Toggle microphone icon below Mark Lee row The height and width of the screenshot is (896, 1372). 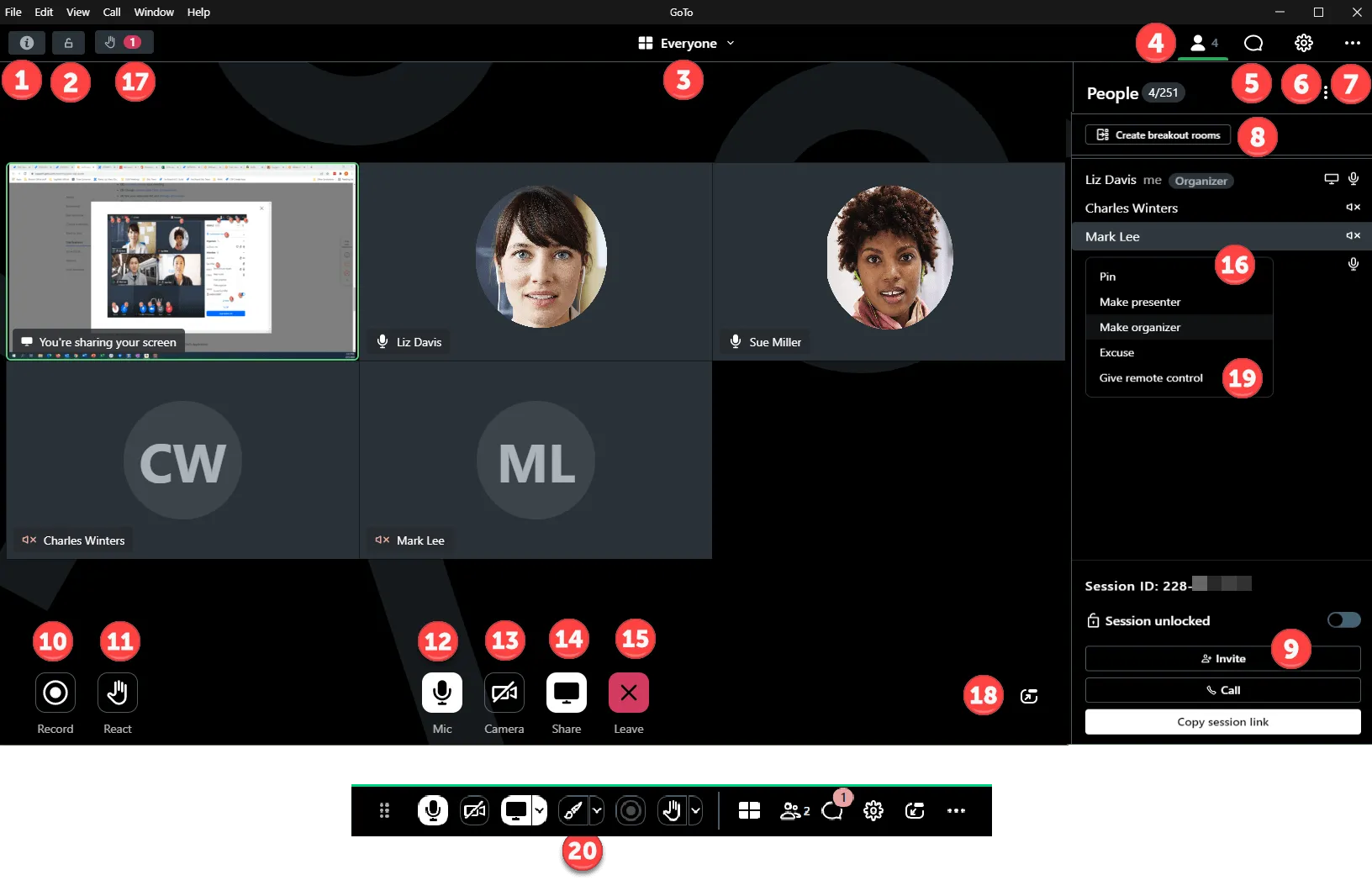[1354, 264]
